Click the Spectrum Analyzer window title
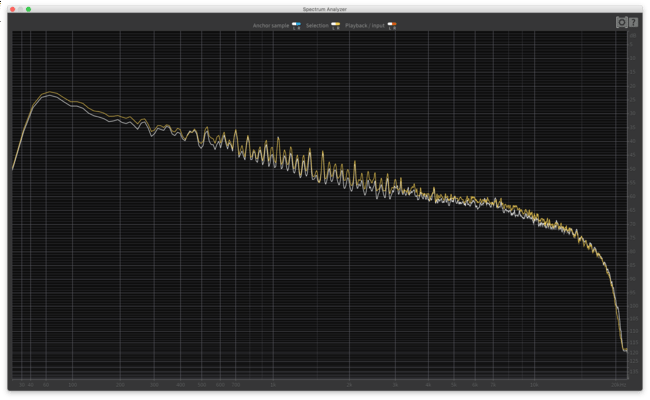The image size is (650, 400). click(324, 8)
